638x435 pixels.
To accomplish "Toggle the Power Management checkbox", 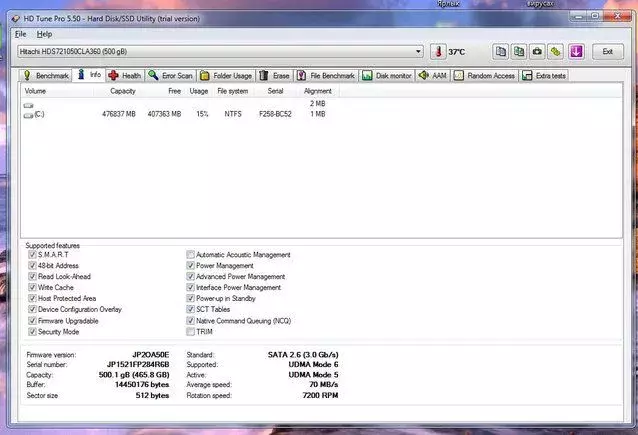I will click(190, 266).
